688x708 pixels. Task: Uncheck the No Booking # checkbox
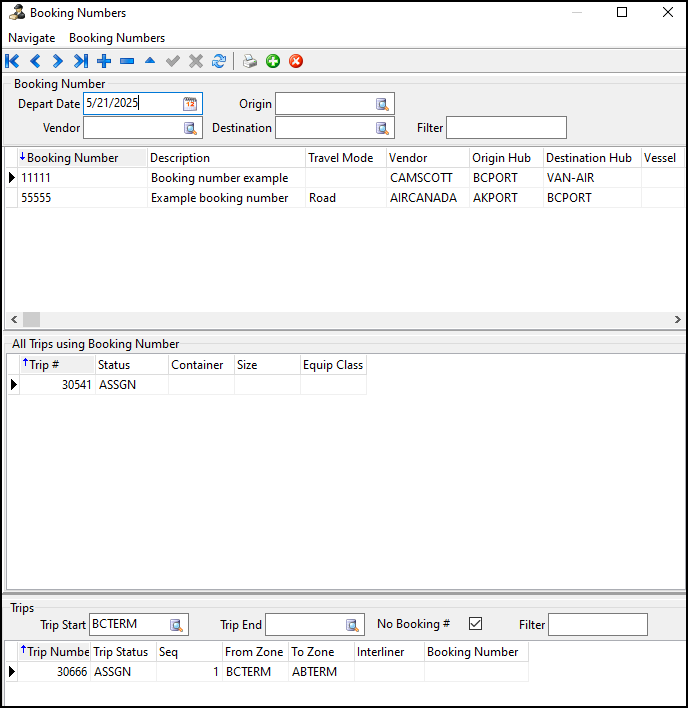475,624
